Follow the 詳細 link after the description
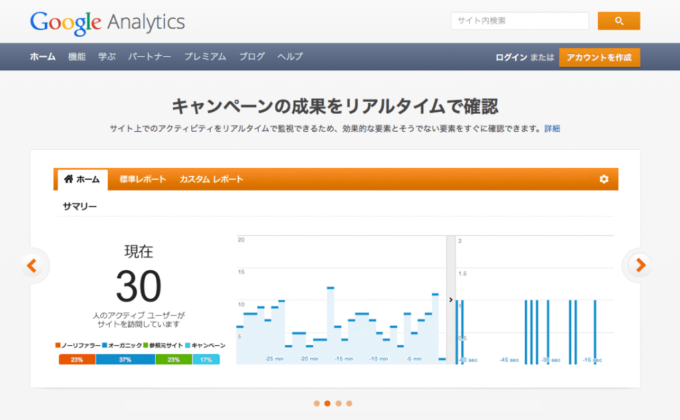This screenshot has height=420, width=680. click(x=552, y=129)
